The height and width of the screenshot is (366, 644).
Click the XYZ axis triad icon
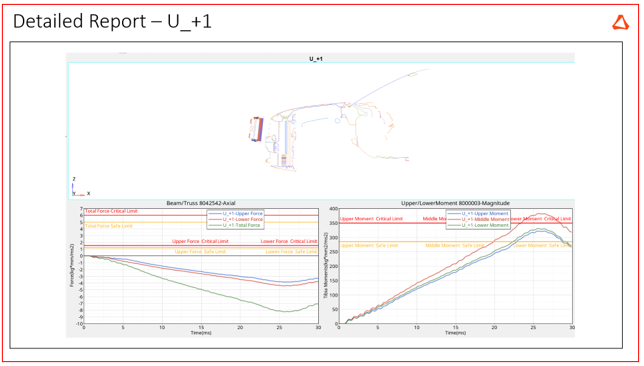[80, 187]
